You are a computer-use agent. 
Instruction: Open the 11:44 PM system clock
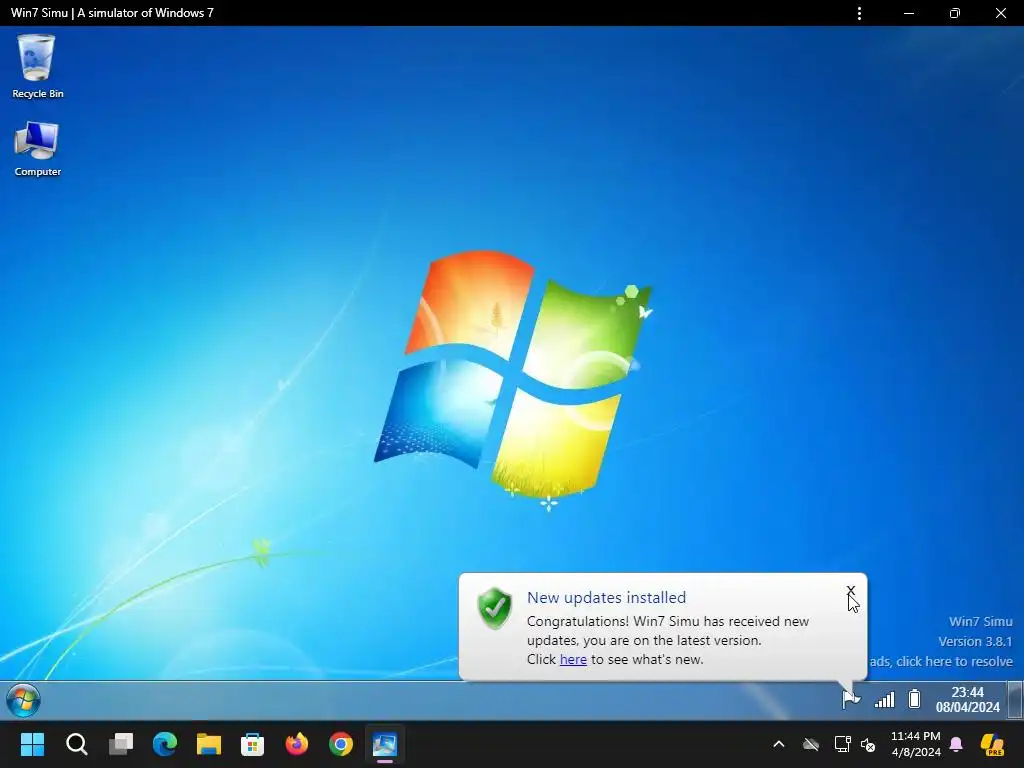pos(916,744)
